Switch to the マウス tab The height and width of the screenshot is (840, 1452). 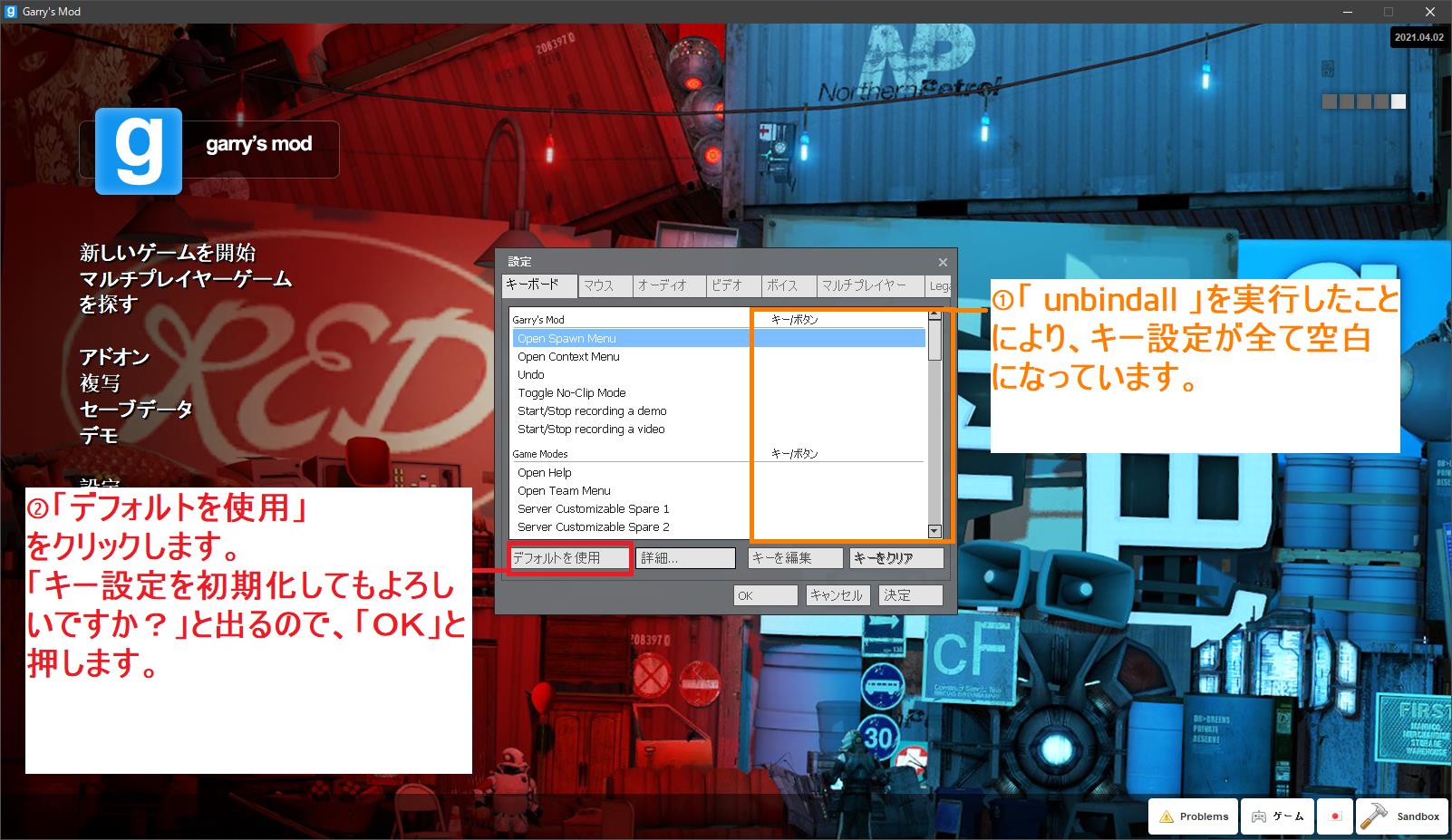pyautogui.click(x=605, y=286)
